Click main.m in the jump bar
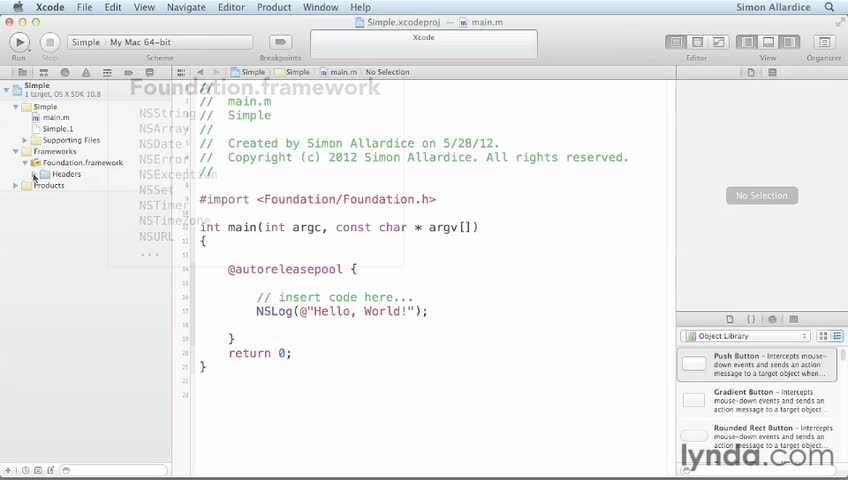The image size is (848, 480). [339, 72]
